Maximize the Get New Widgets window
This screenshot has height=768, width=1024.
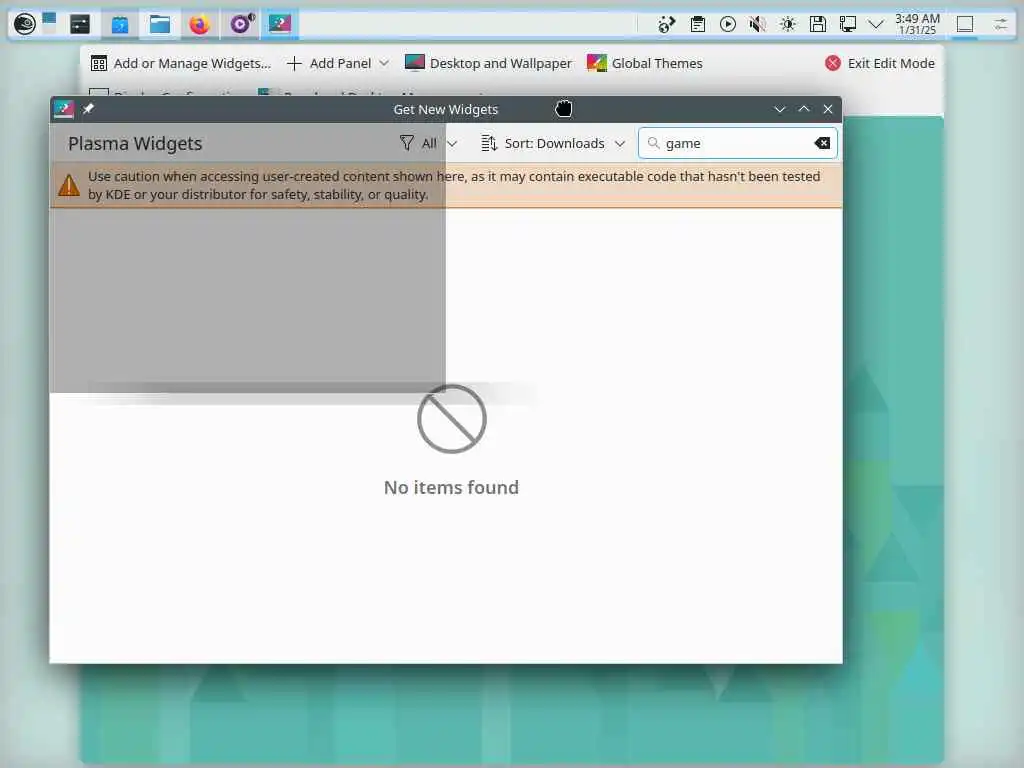click(804, 109)
